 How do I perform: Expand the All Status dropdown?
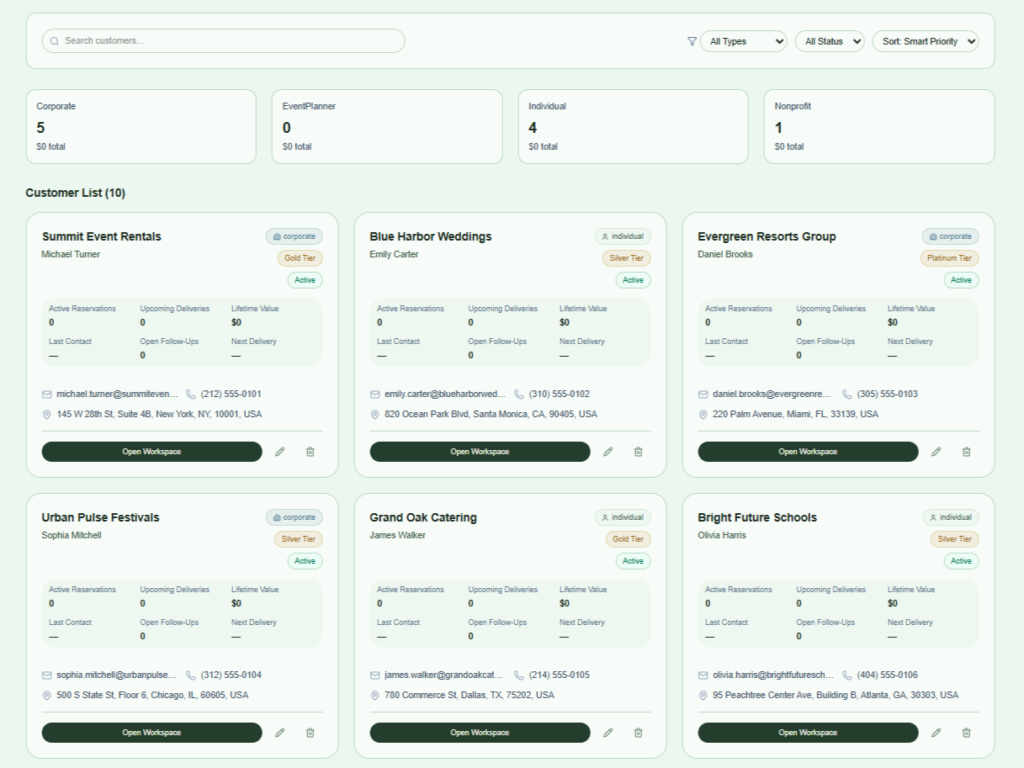coord(829,41)
